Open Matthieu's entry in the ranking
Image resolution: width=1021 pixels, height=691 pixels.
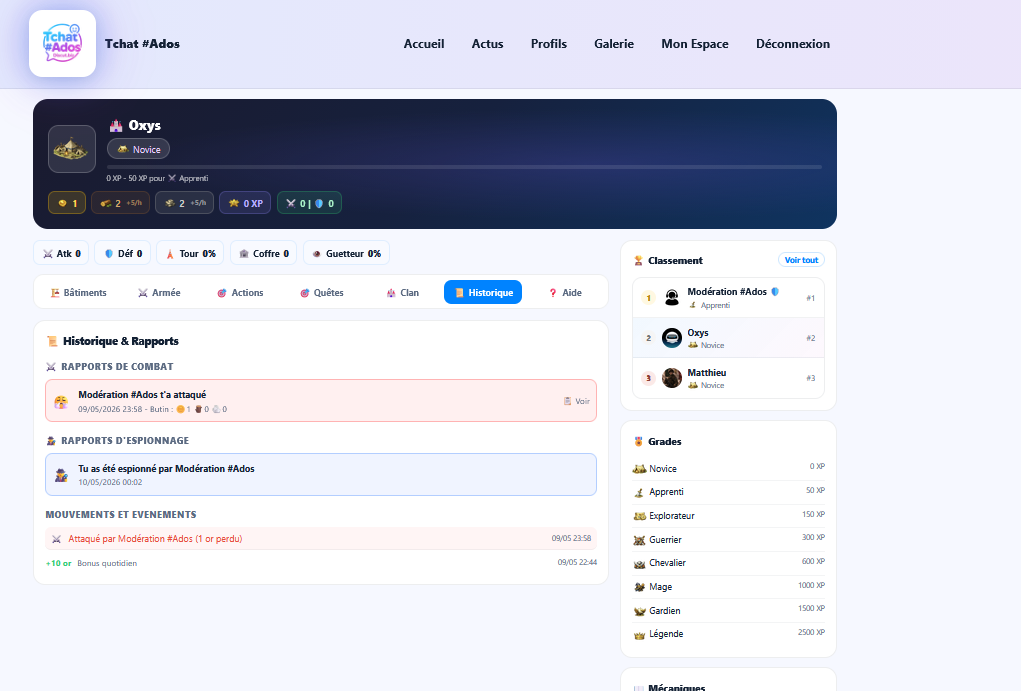click(729, 378)
